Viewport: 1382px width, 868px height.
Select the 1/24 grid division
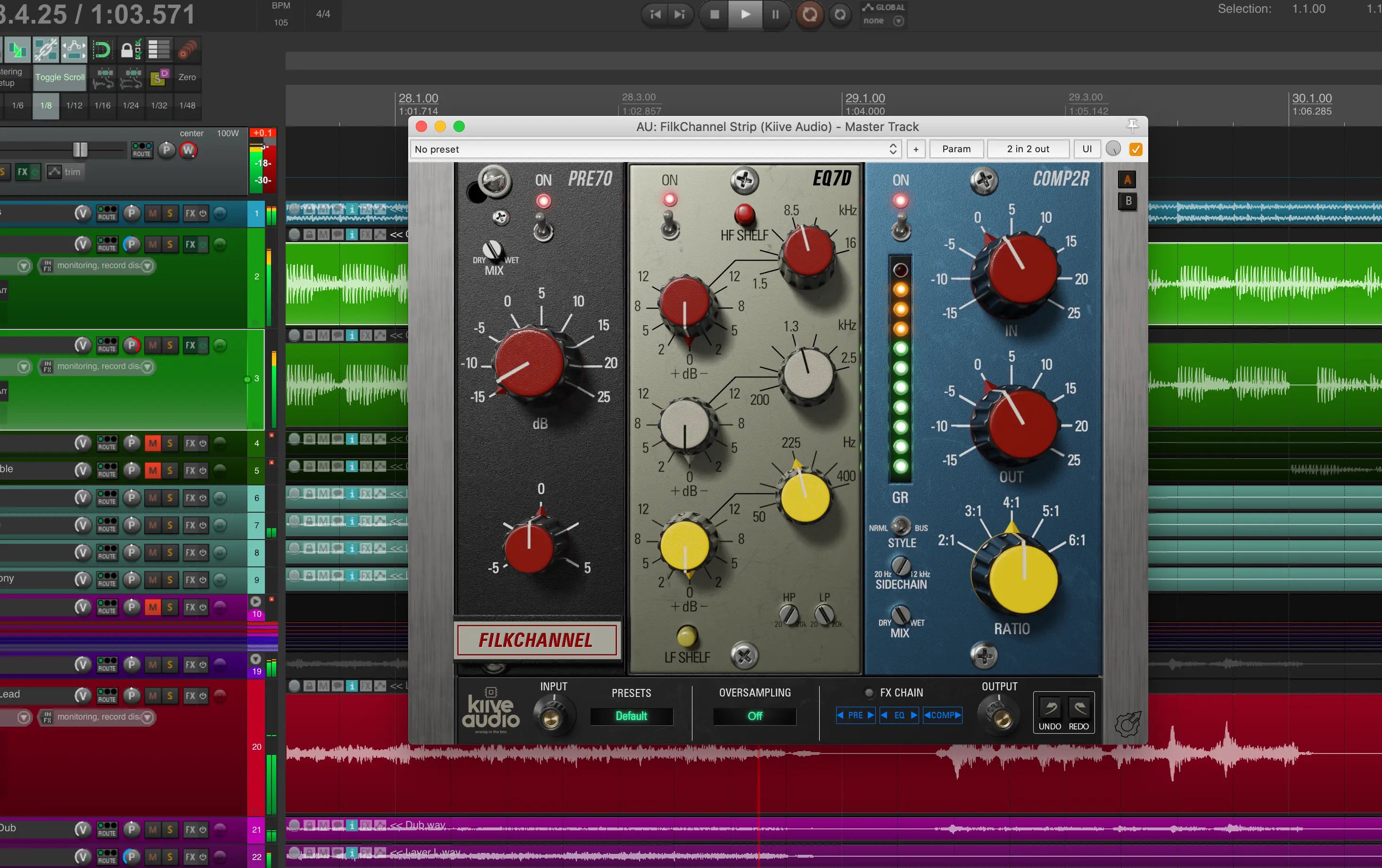click(x=131, y=106)
